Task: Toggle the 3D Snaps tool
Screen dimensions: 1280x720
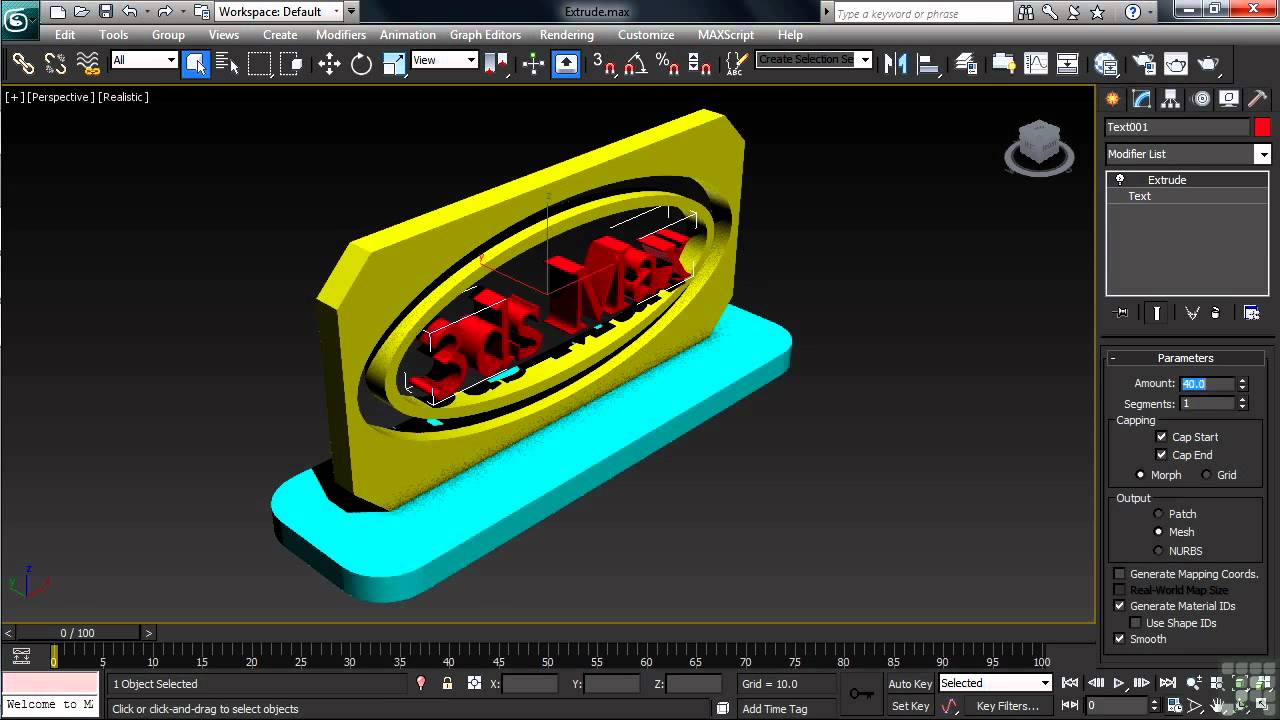Action: point(604,64)
